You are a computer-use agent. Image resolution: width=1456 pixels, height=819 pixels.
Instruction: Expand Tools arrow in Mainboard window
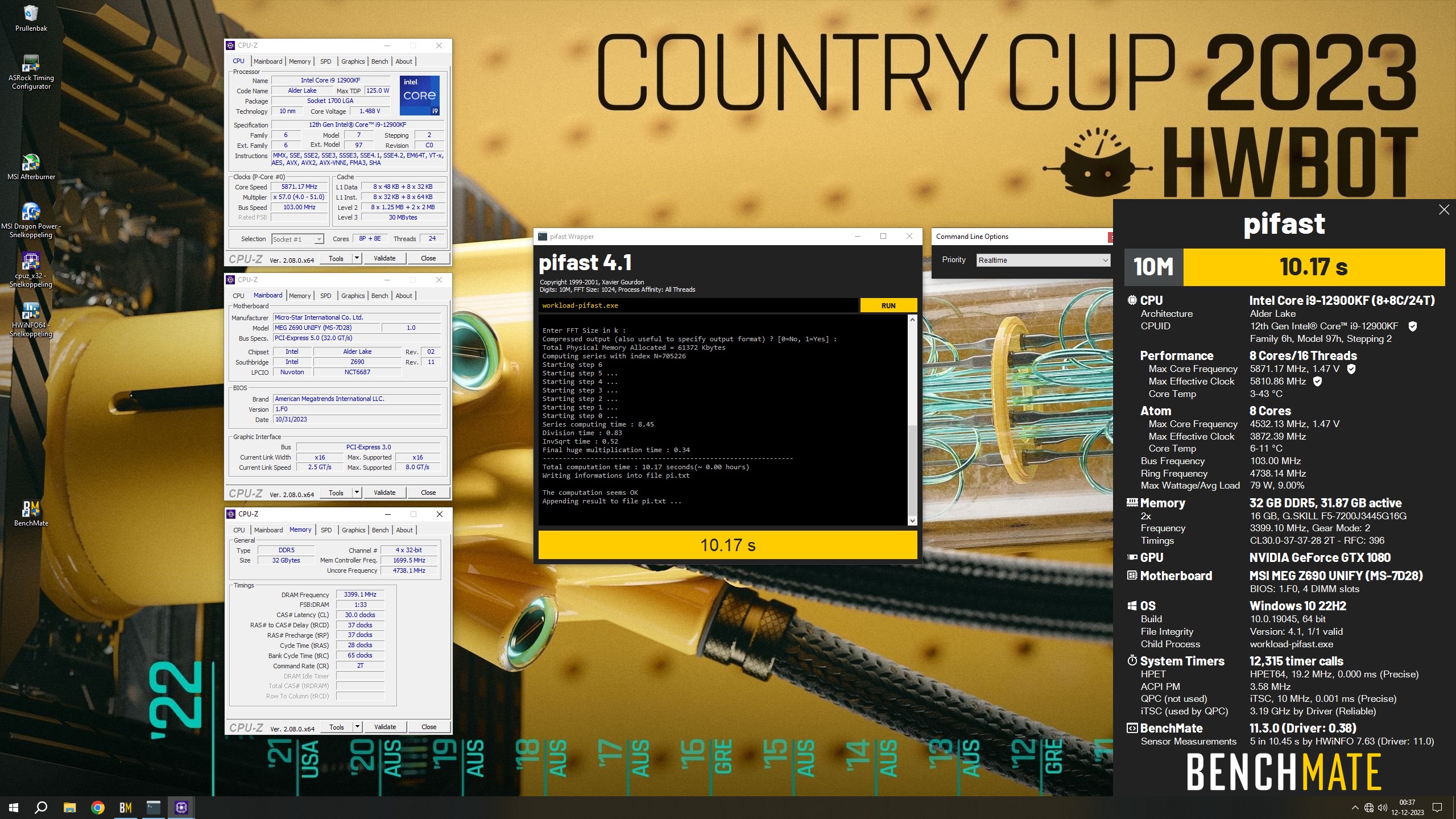(357, 493)
